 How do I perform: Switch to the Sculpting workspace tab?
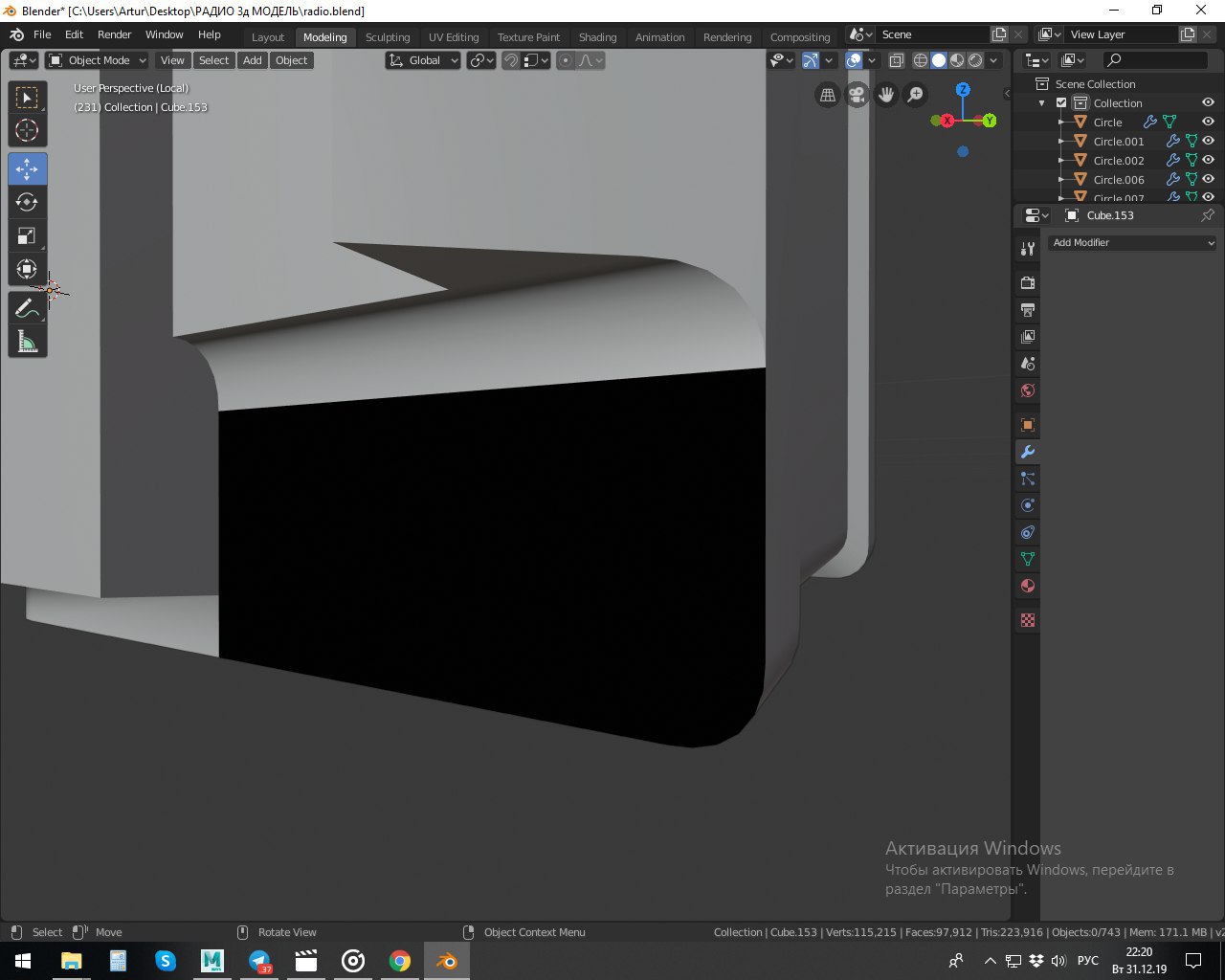pos(388,37)
